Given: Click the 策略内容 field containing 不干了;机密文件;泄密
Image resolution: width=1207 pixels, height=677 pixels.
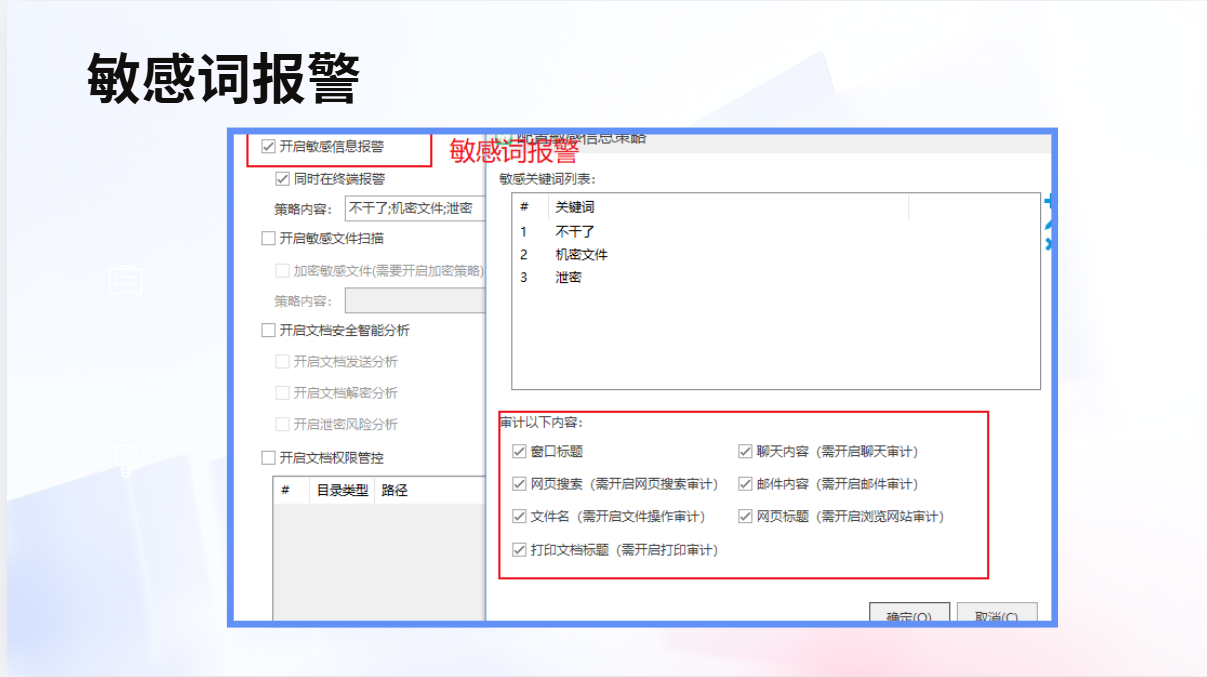Looking at the screenshot, I should (x=414, y=209).
